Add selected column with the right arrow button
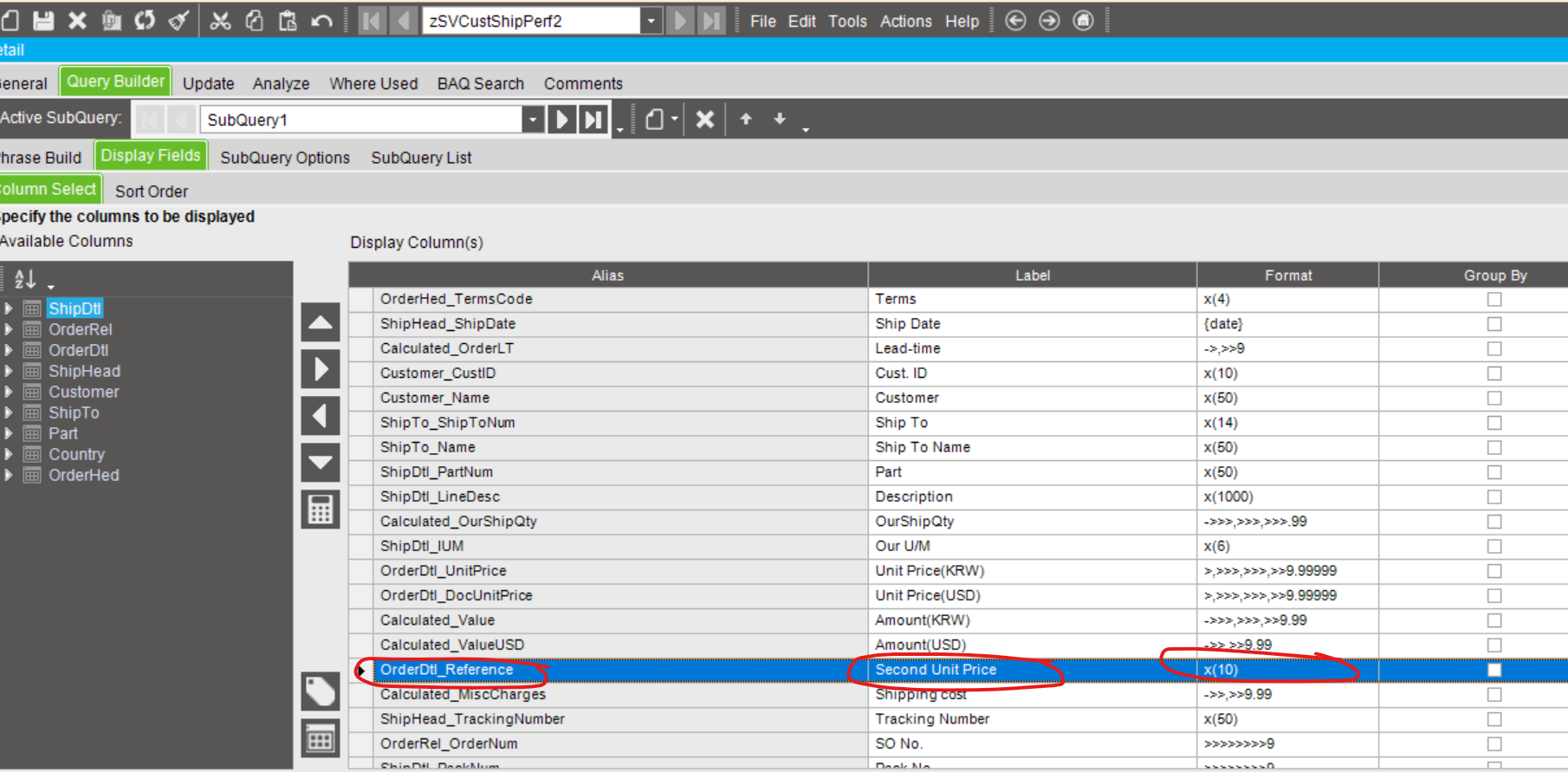Screen dimensions: 1568x772 pos(321,369)
